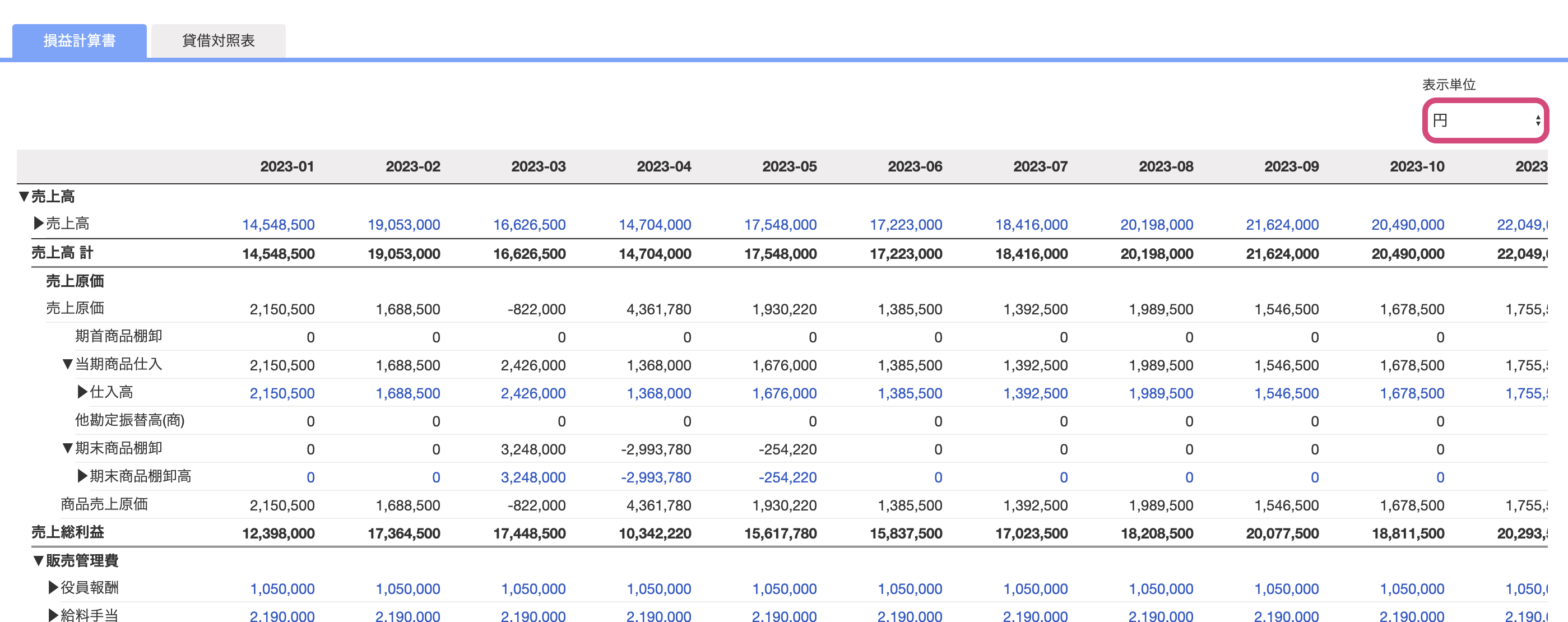This screenshot has height=622, width=1568.
Task: Open 期末商品棚卸高 amount -254,220 for 2023-05
Action: pyautogui.click(x=787, y=477)
